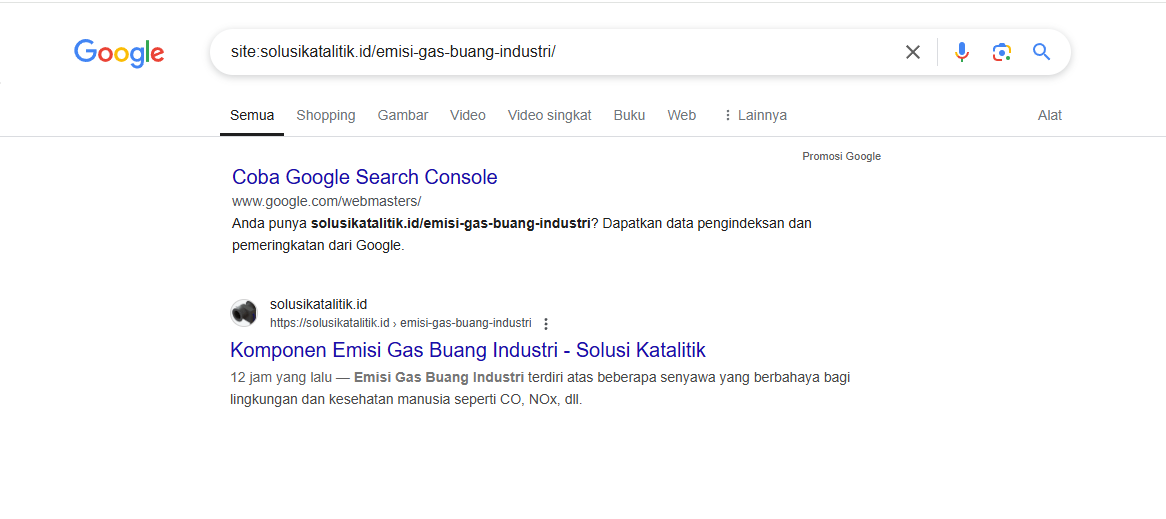Click the 'Anda punya' promotion description text

[x=521, y=234]
